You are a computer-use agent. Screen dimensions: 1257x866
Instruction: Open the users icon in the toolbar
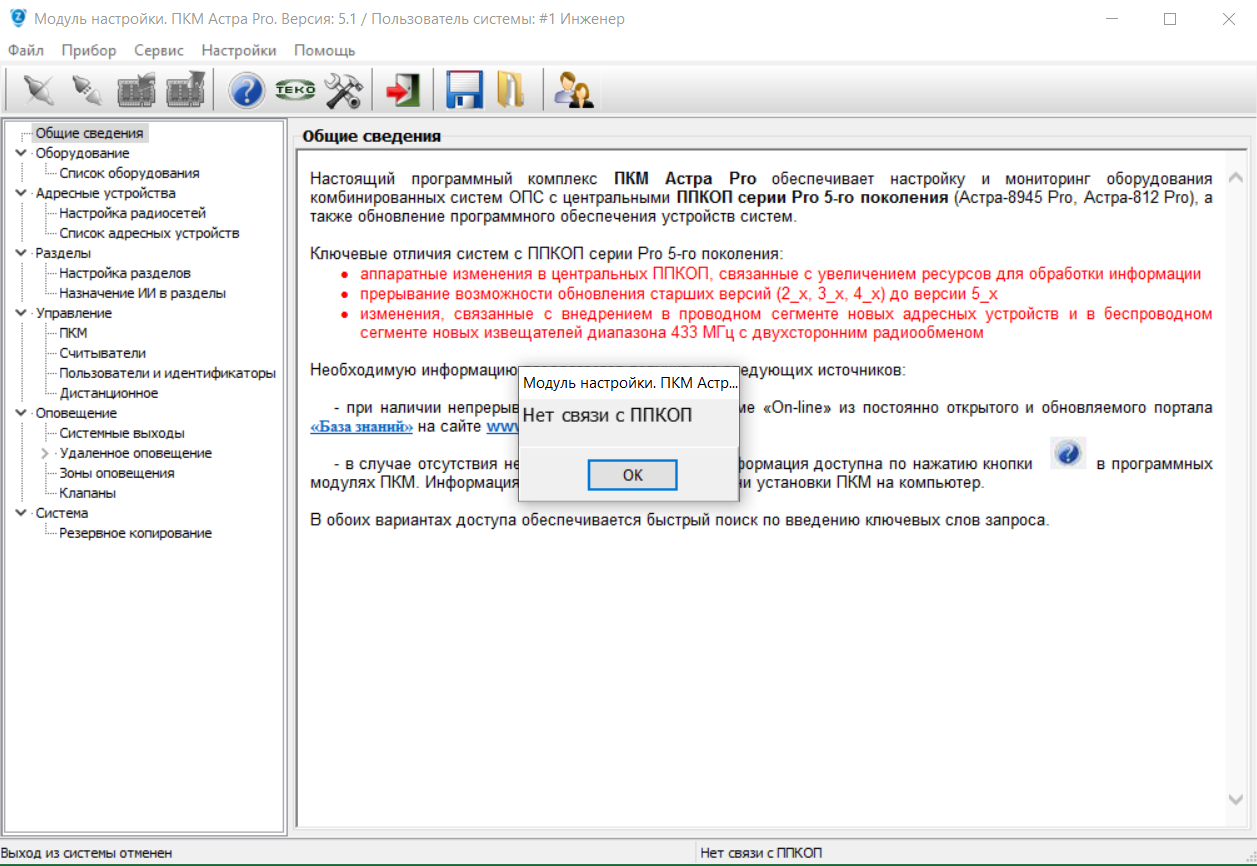pyautogui.click(x=574, y=91)
